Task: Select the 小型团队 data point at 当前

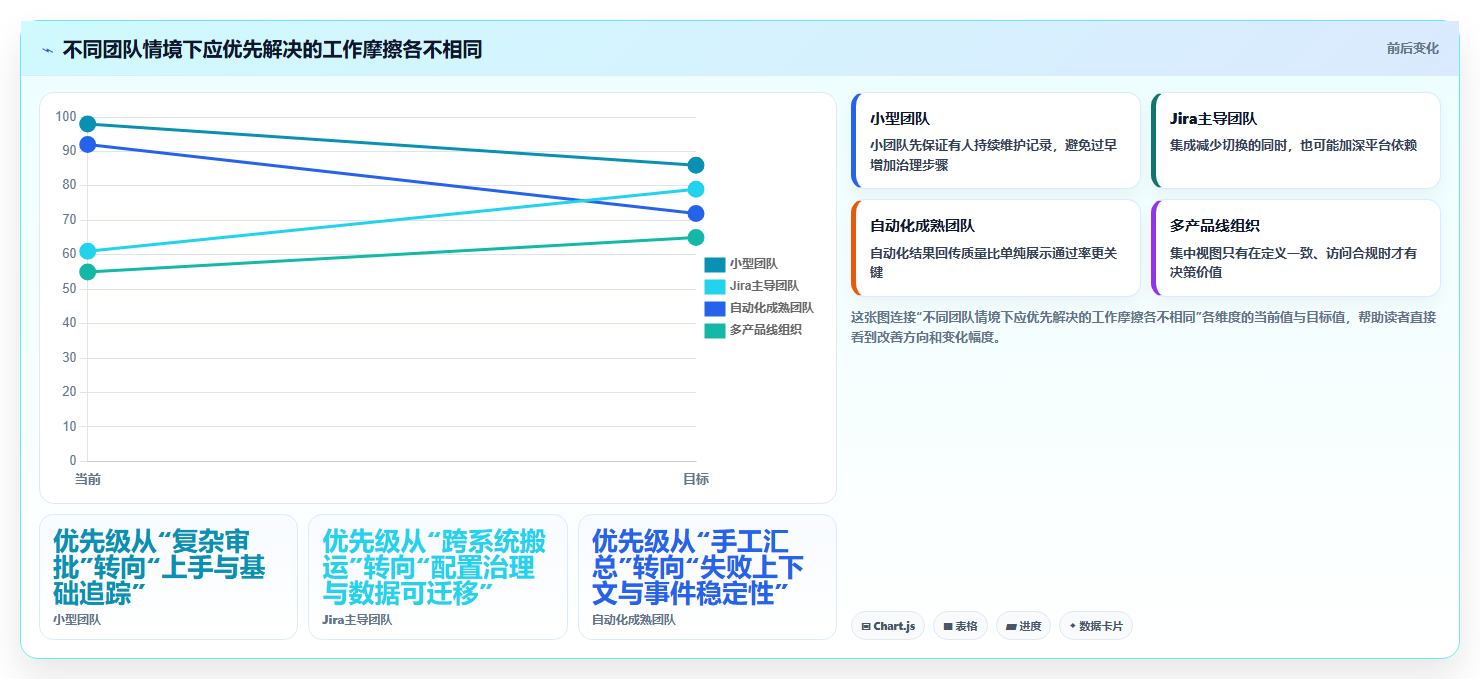Action: coord(88,124)
